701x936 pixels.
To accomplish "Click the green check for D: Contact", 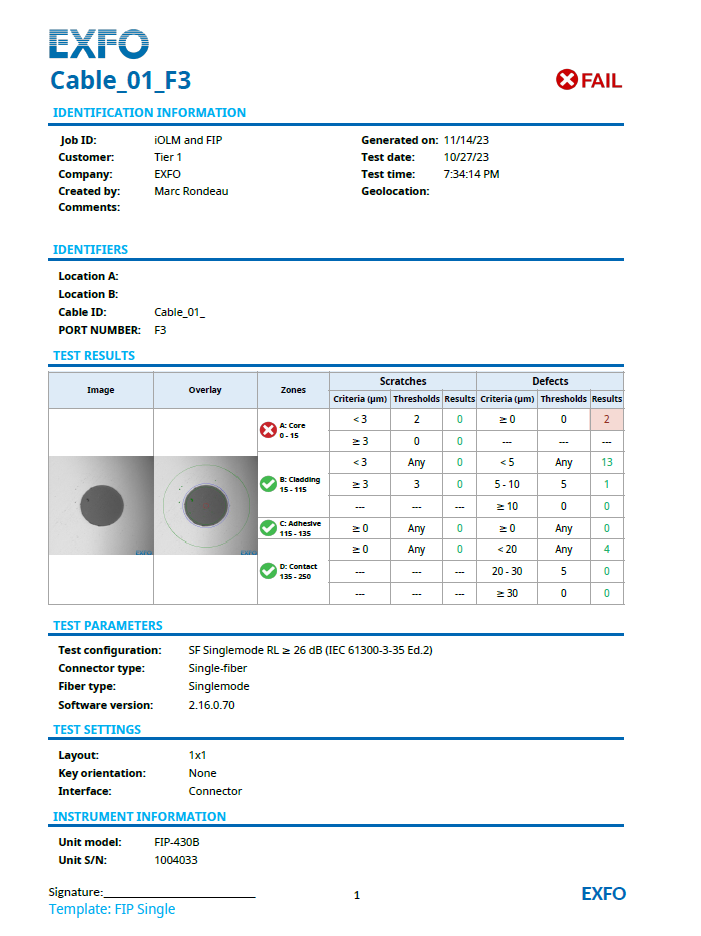I will pos(268,571).
